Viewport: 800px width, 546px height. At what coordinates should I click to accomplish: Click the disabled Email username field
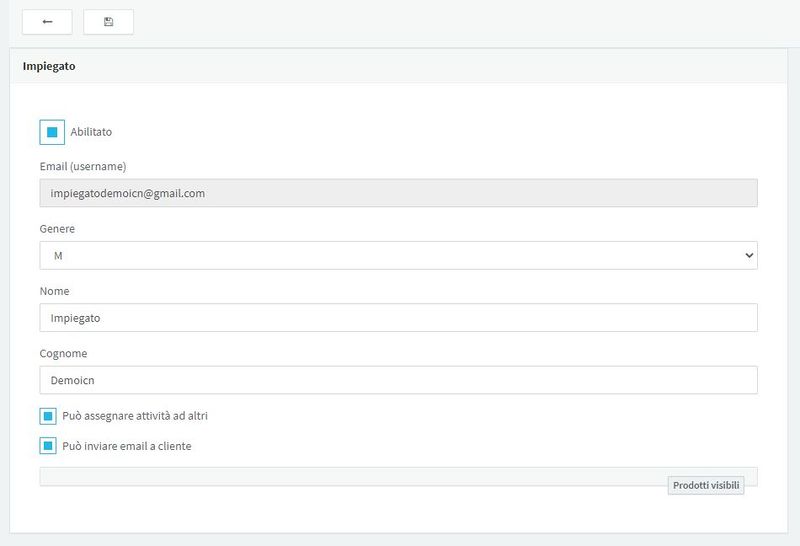coord(398,193)
